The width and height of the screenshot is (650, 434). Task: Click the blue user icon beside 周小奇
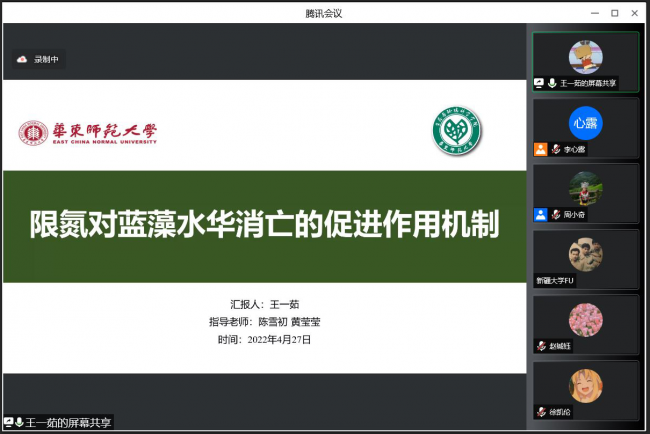[x=540, y=214]
